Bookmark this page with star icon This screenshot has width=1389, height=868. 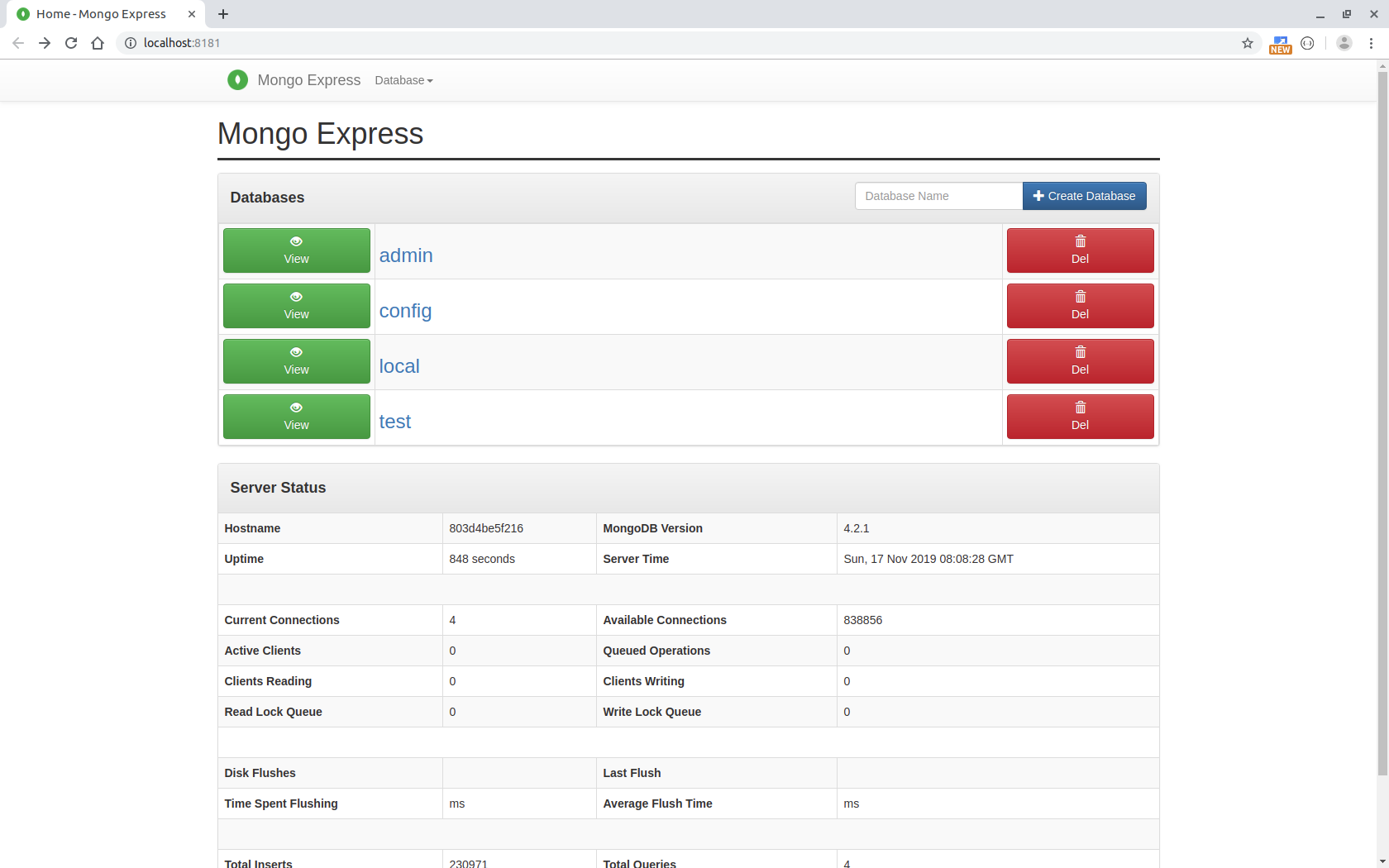pyautogui.click(x=1248, y=43)
